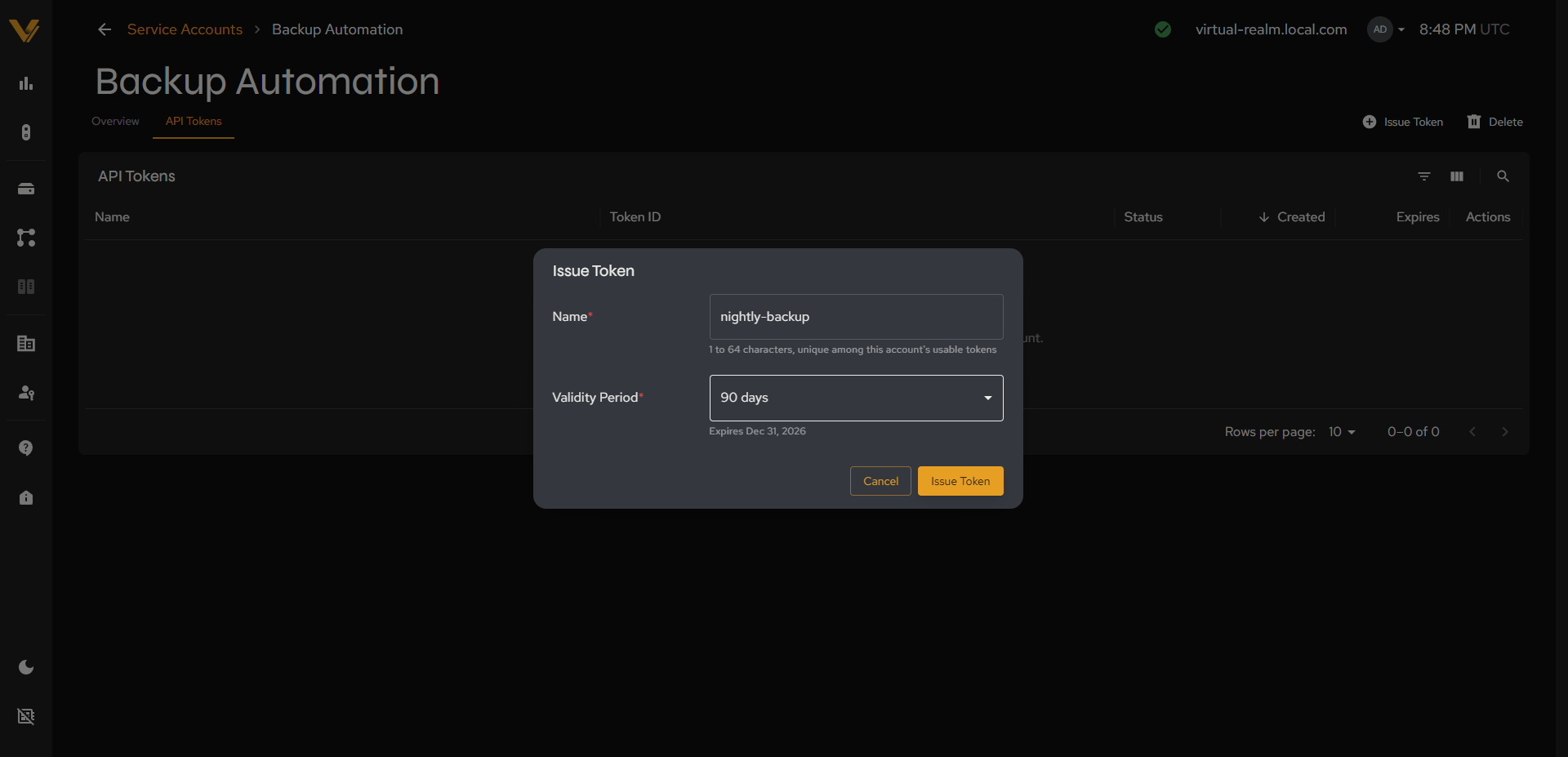The image size is (1568, 757).
Task: Open the user accounts sidebar icon
Action: tap(26, 393)
